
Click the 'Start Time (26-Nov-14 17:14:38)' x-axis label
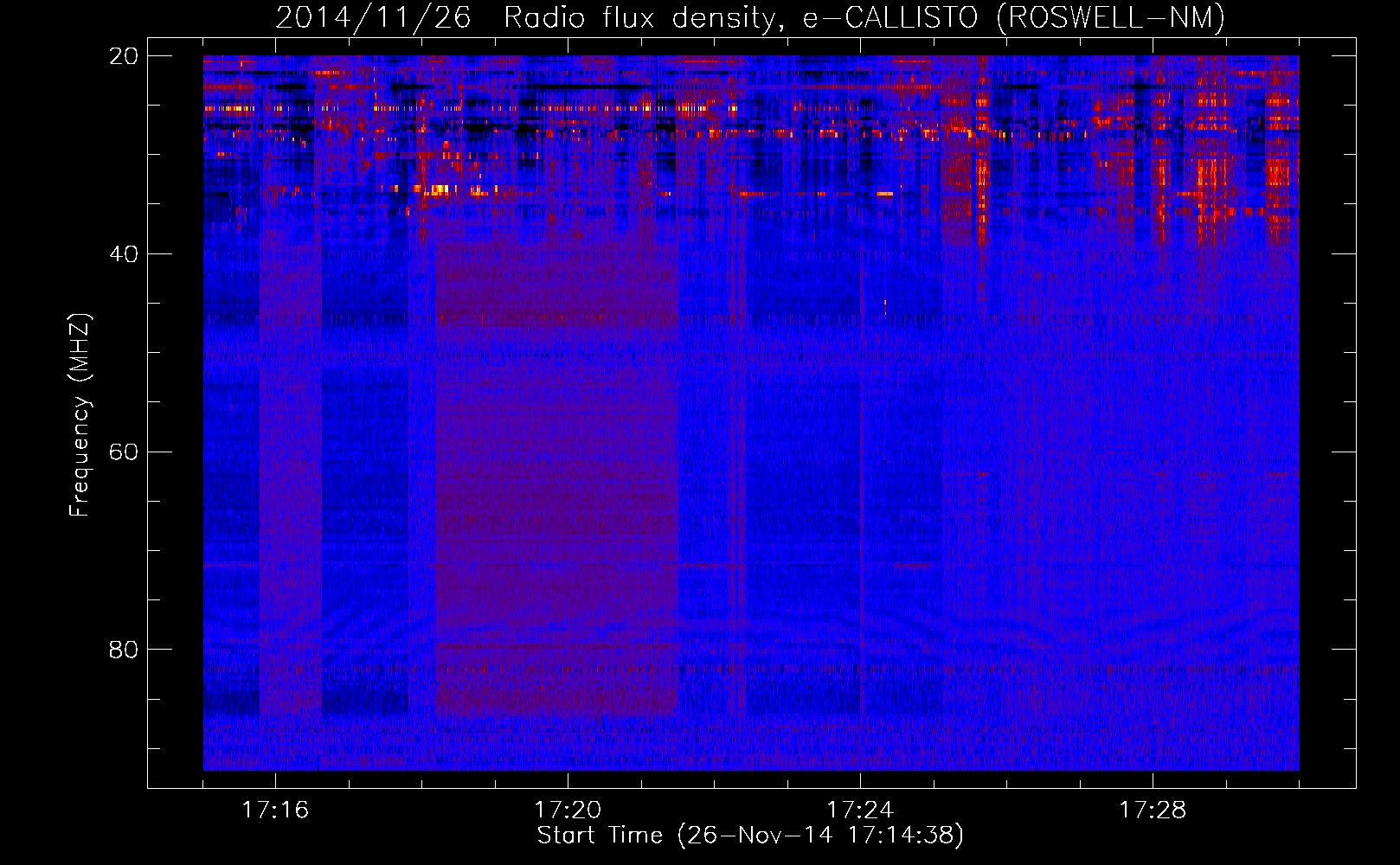[x=750, y=836]
